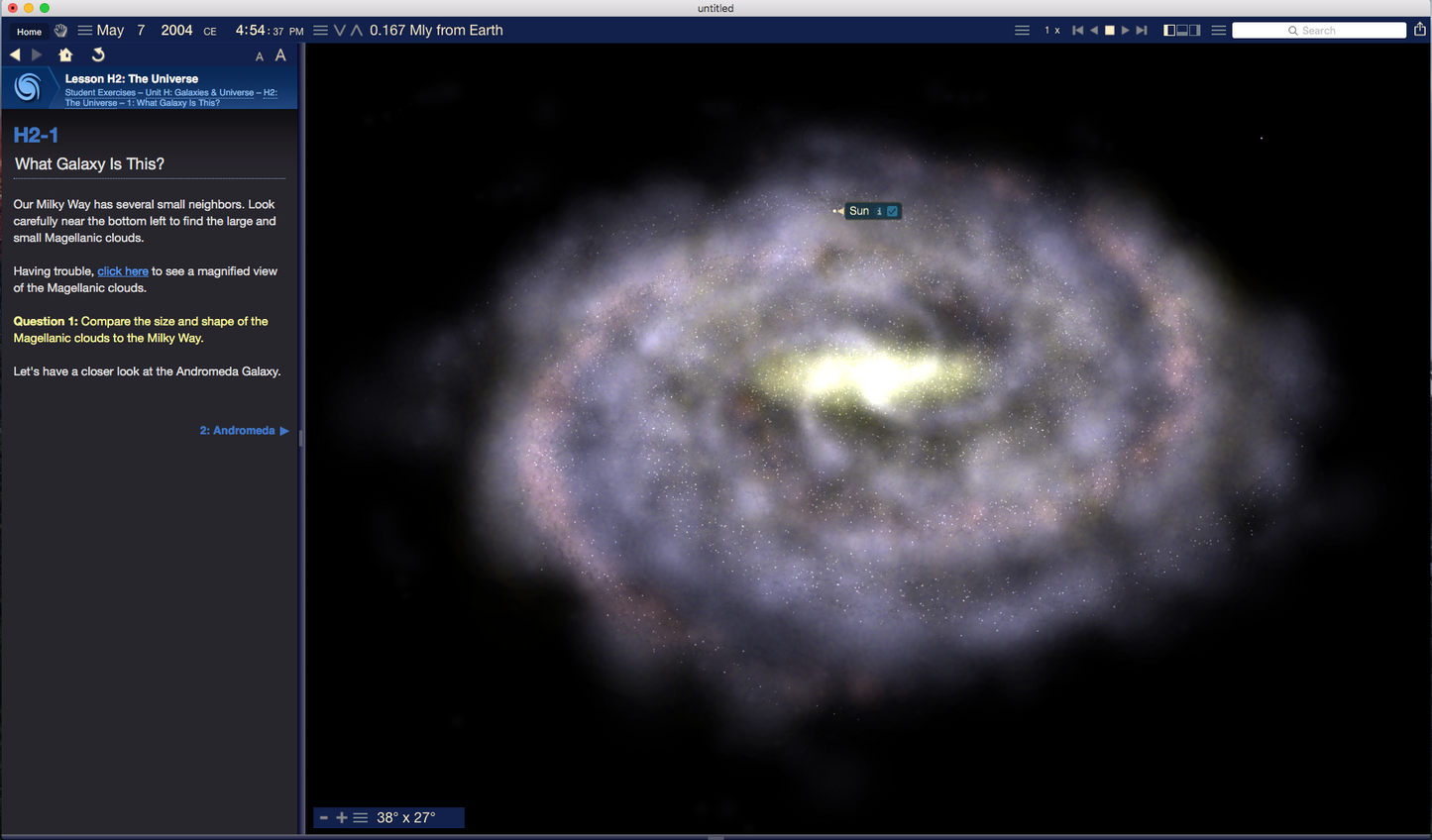Open the date options menu

pos(85,31)
